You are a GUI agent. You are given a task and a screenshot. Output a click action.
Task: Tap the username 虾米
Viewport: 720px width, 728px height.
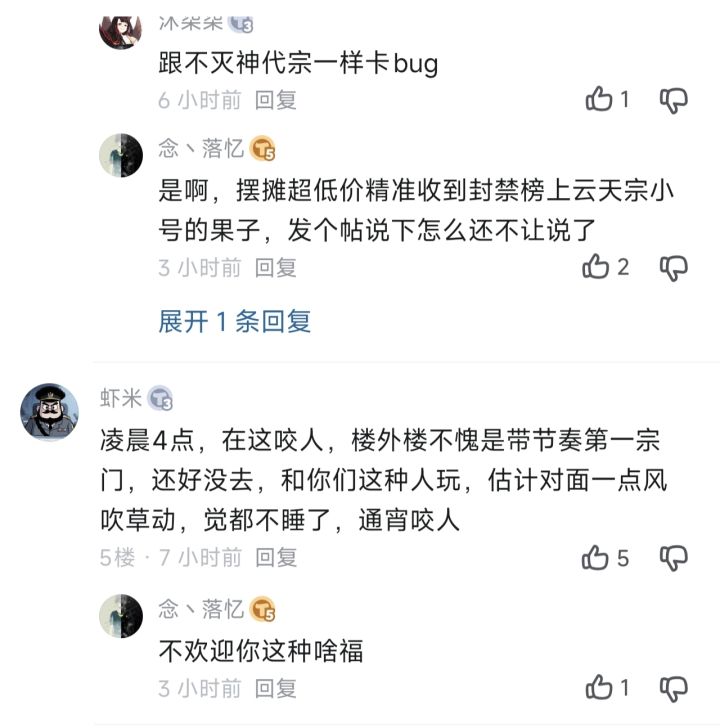coord(121,398)
